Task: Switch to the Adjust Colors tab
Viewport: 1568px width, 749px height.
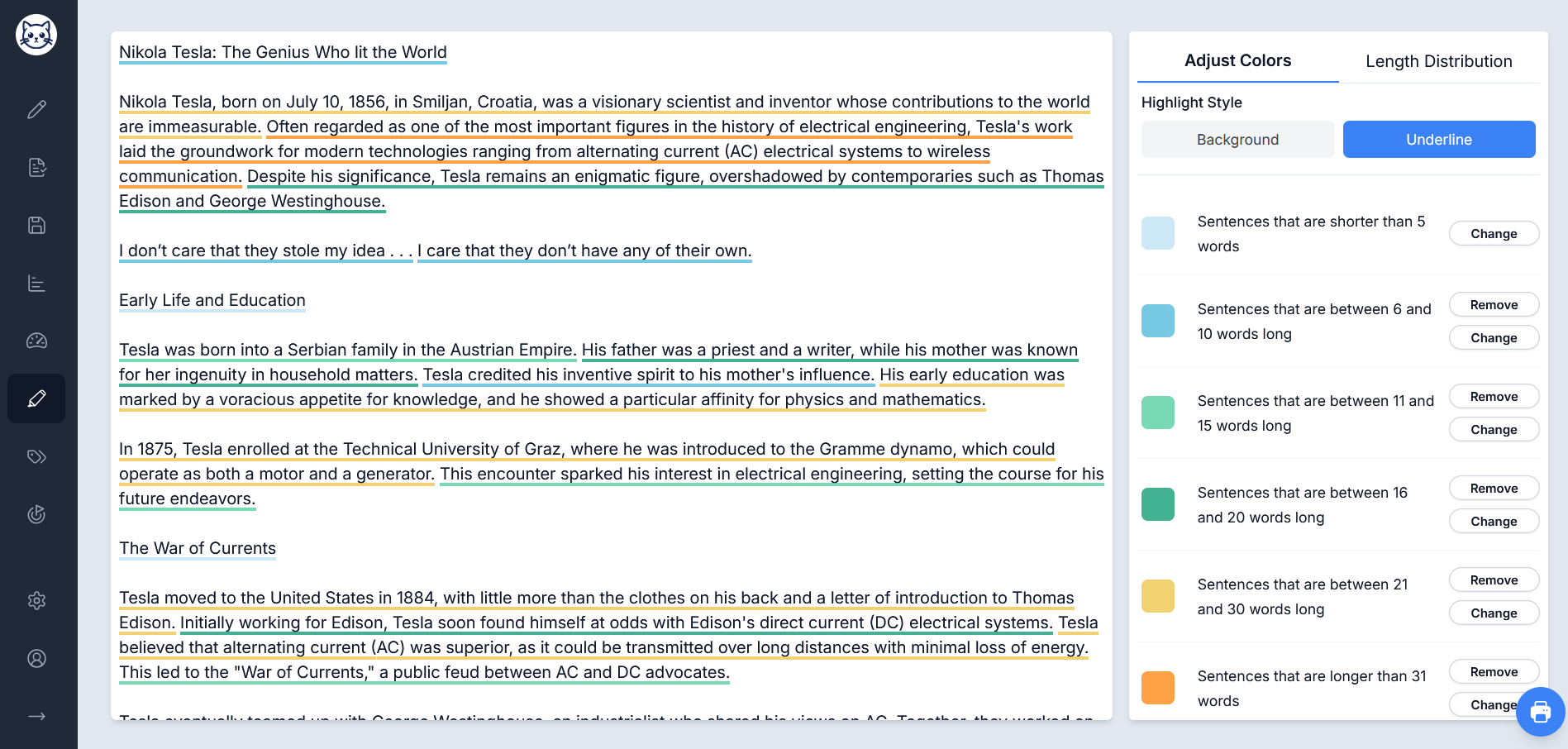Action: point(1237,60)
